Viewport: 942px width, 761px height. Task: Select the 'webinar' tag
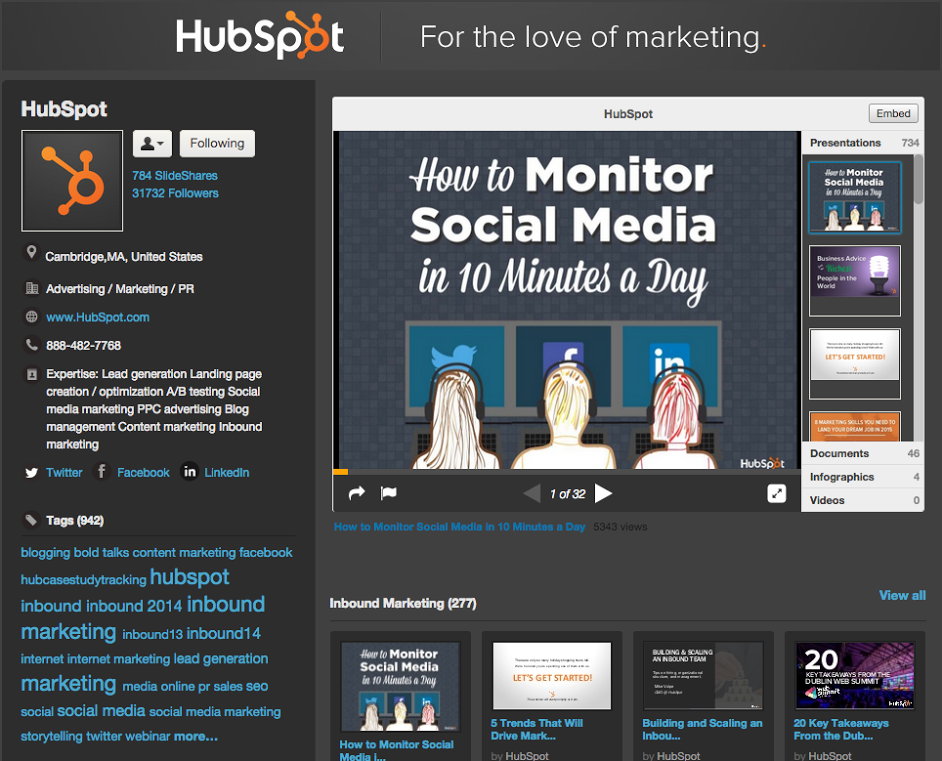pyautogui.click(x=148, y=736)
